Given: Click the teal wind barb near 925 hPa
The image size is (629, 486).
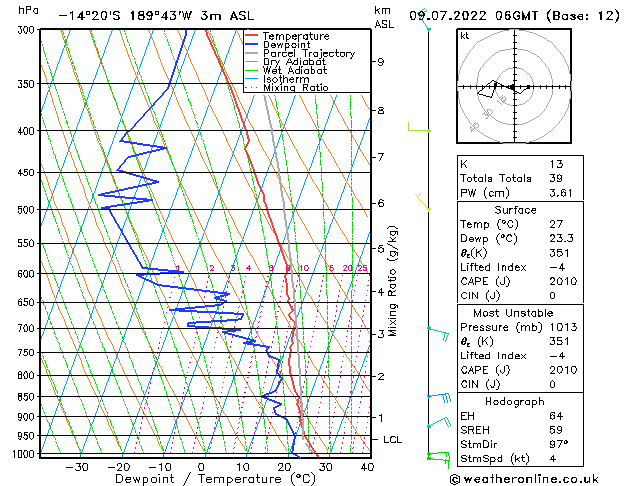Looking at the screenshot, I should pos(439,422).
